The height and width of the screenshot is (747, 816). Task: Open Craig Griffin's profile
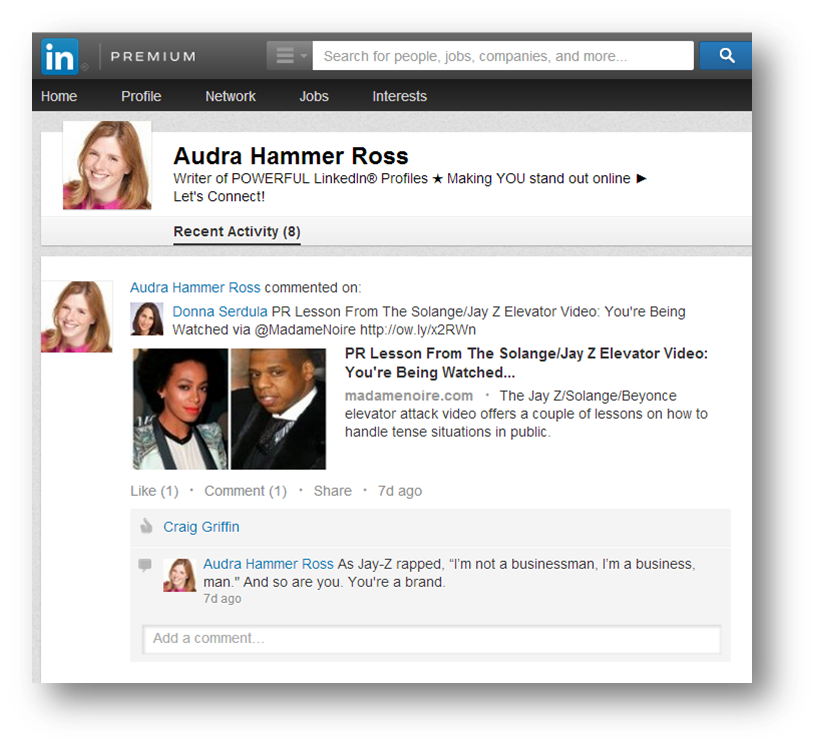tap(201, 526)
